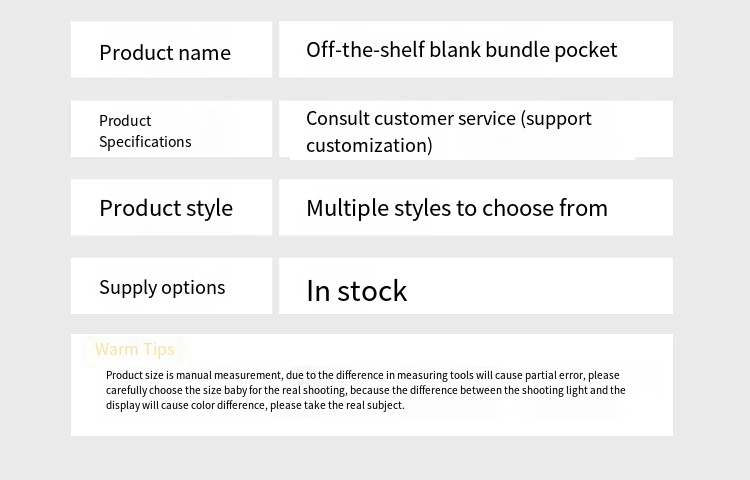Image resolution: width=750 pixels, height=480 pixels.
Task: Click the Warm Tips heading
Action: point(134,349)
